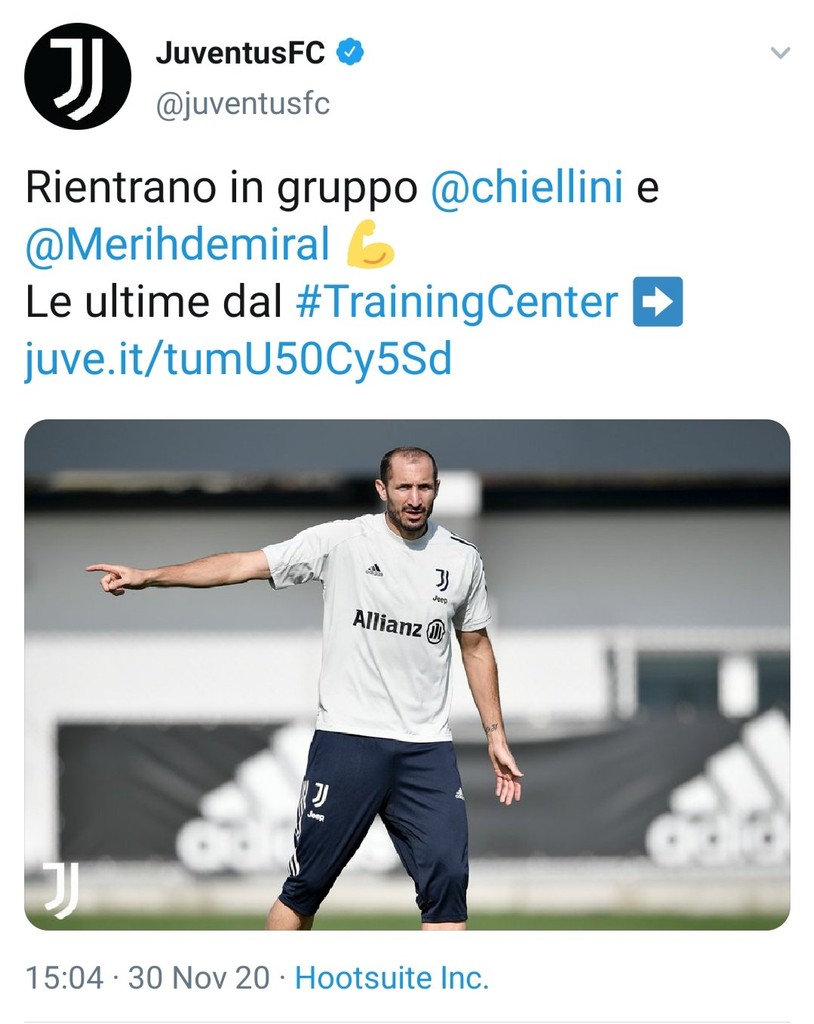Open the juve.it/tumU50Cy5Sd link
Screen dimensions: 814x1024
pos(238,360)
